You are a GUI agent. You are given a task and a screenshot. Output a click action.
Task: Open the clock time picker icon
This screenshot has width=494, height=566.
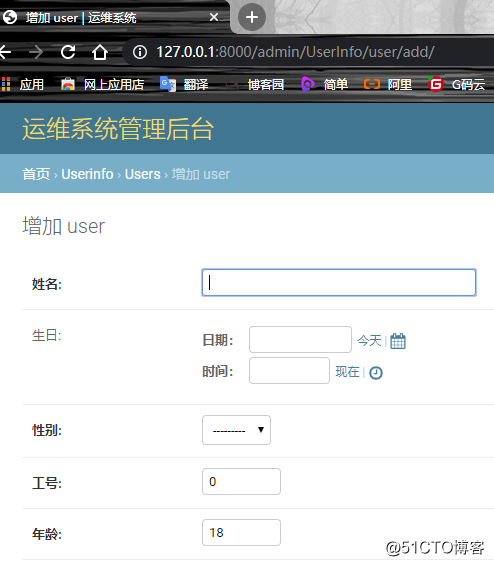pos(376,373)
